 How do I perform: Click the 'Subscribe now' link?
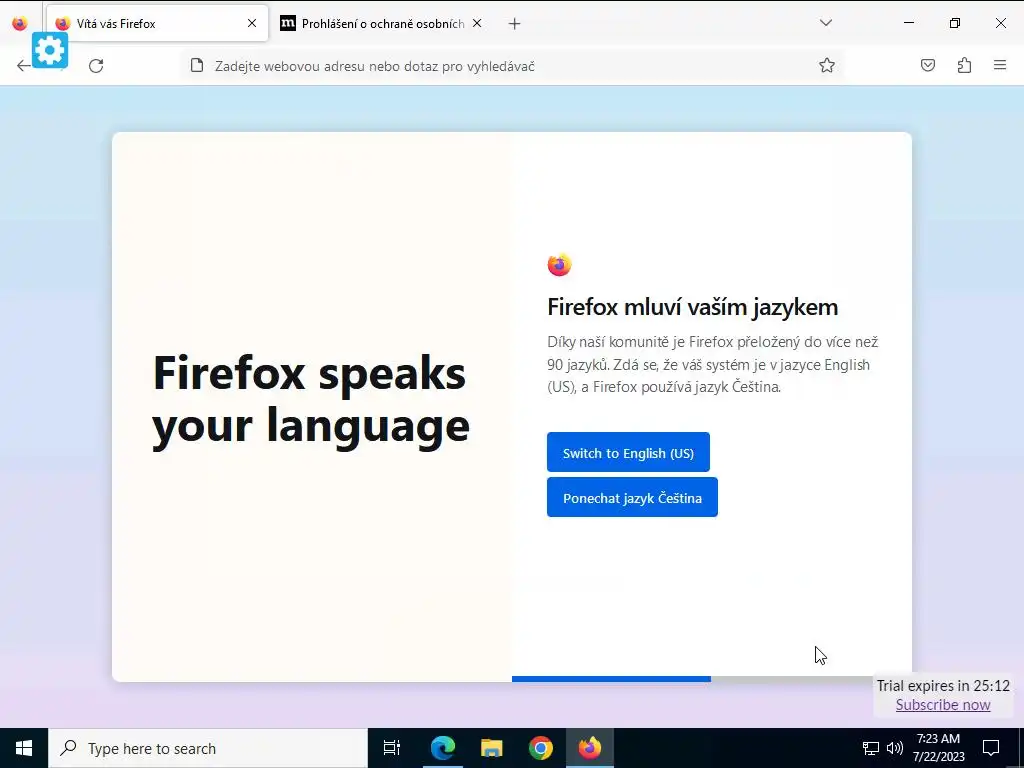coord(943,705)
